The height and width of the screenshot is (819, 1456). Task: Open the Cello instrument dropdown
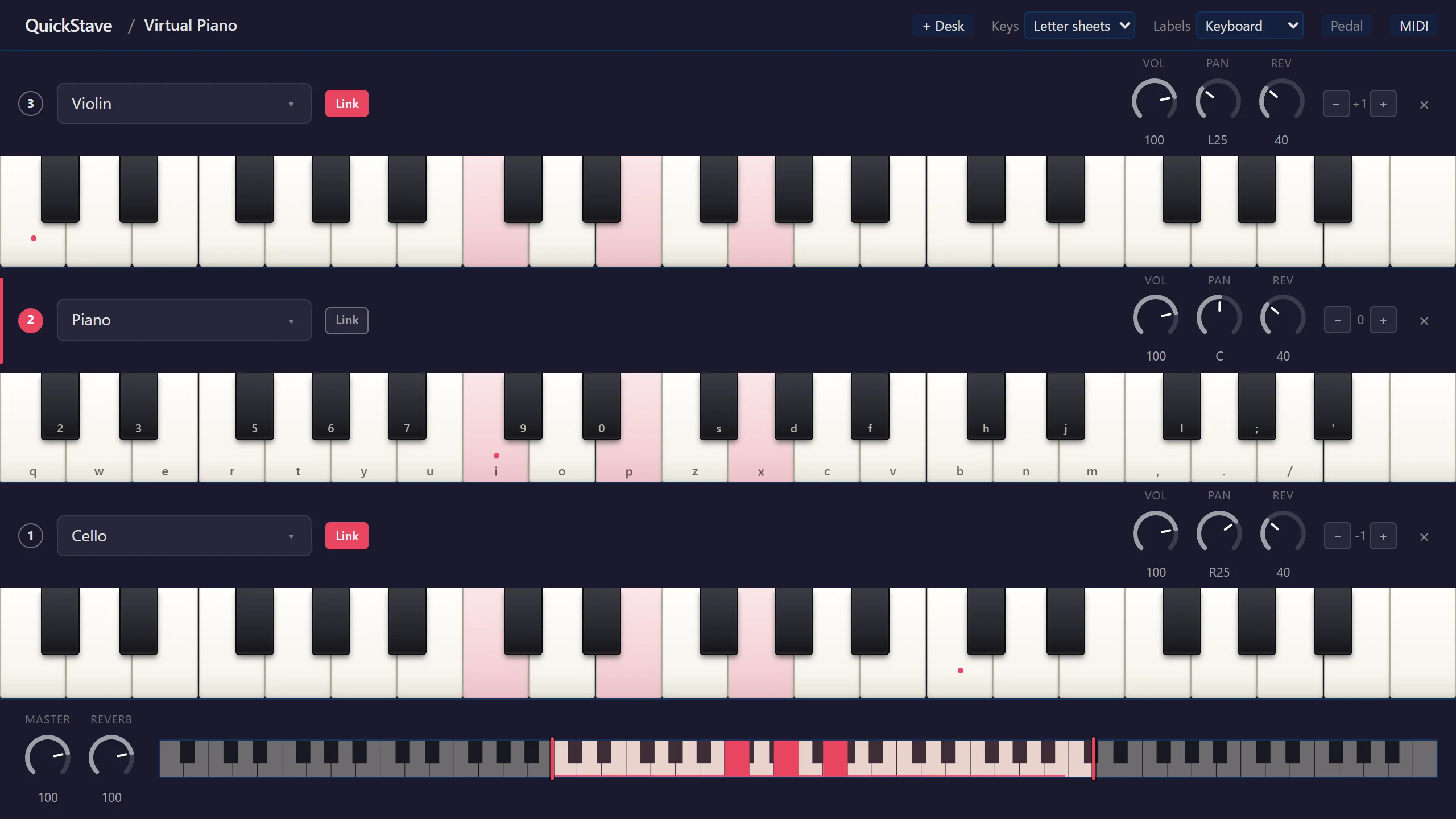[184, 536]
